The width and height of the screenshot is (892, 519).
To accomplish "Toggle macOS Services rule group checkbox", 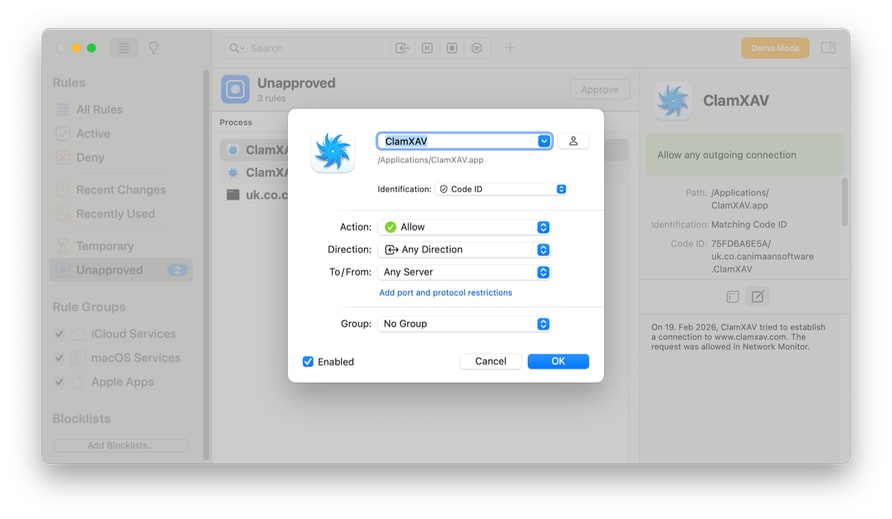I will click(x=59, y=358).
